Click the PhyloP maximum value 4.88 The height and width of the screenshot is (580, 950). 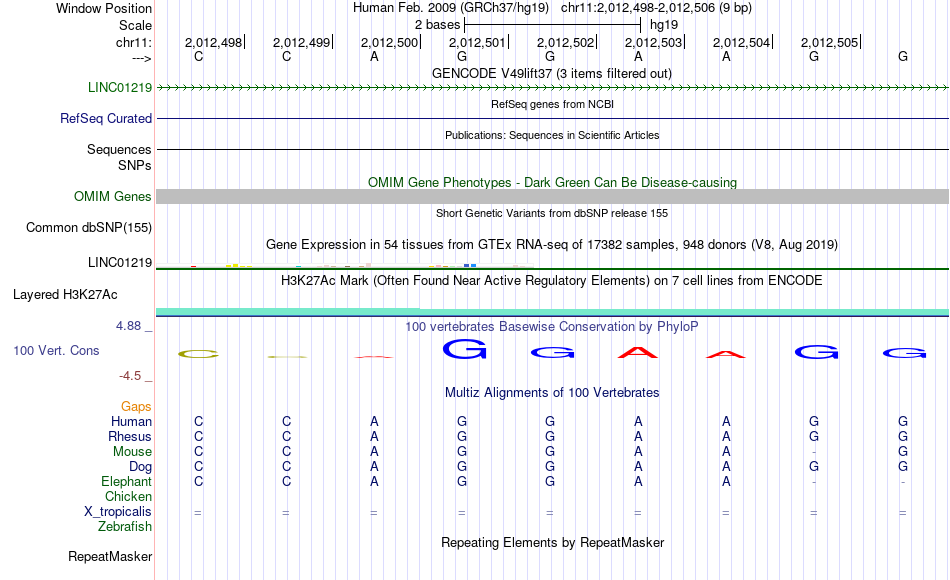tap(128, 325)
